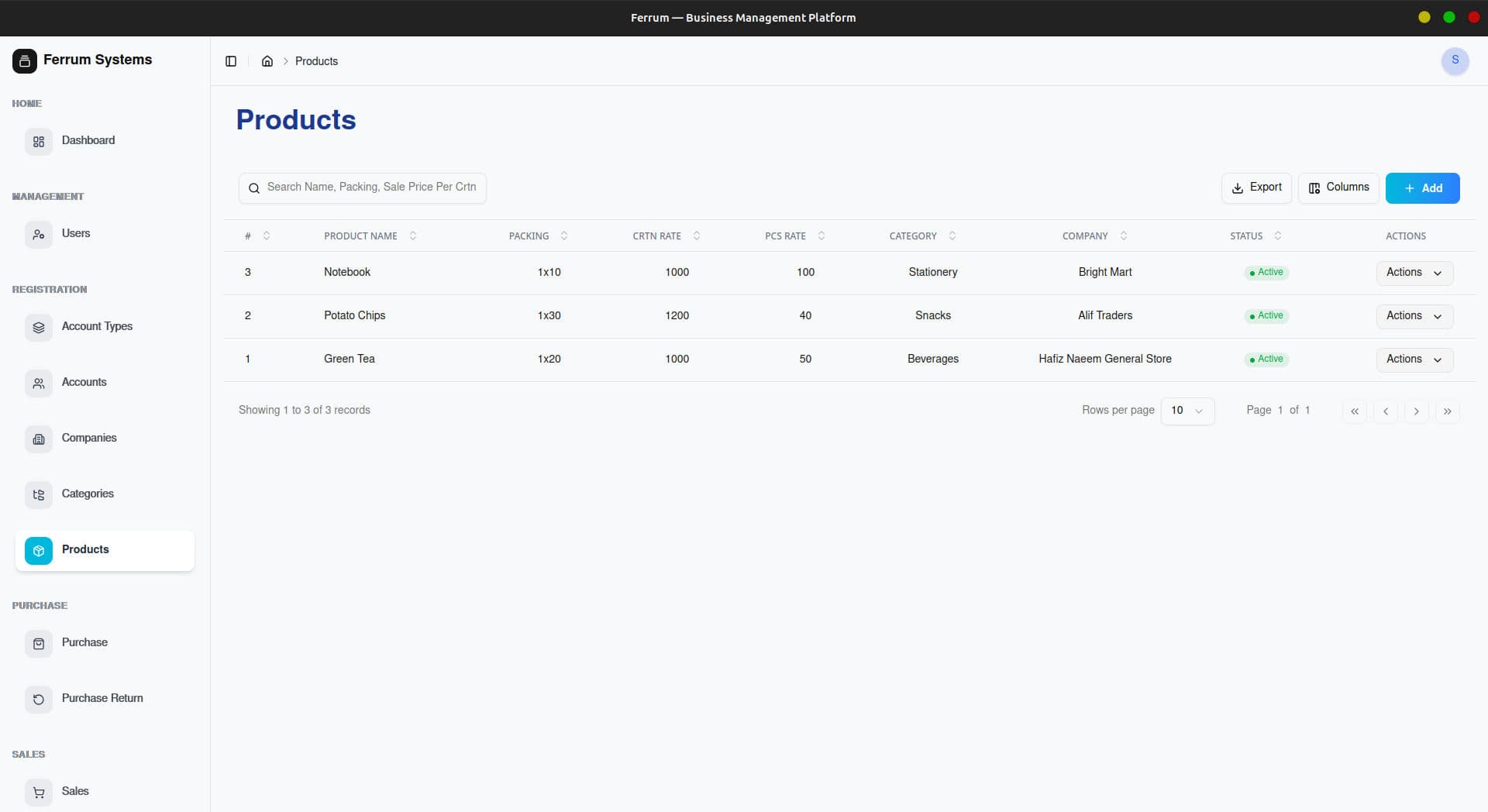Click the Users sidebar icon

point(39,235)
